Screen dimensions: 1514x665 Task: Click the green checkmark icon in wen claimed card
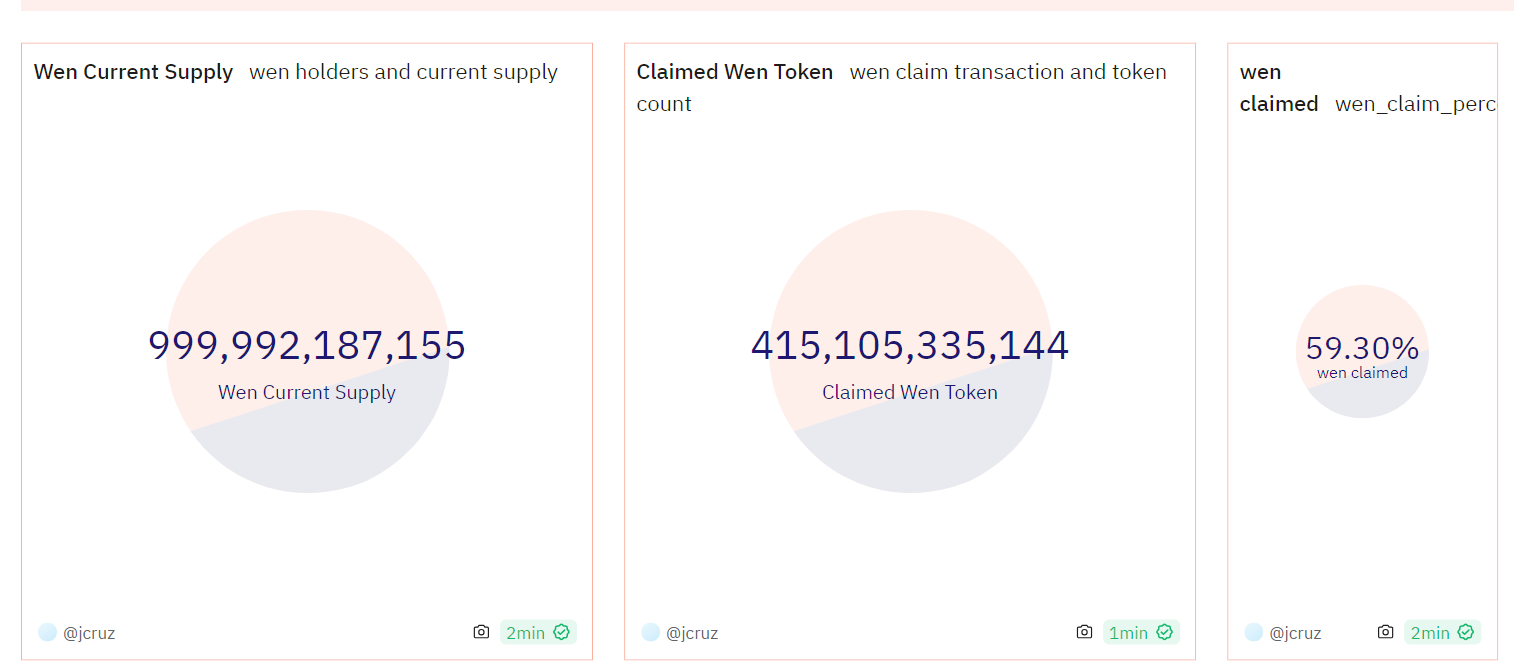point(1465,632)
